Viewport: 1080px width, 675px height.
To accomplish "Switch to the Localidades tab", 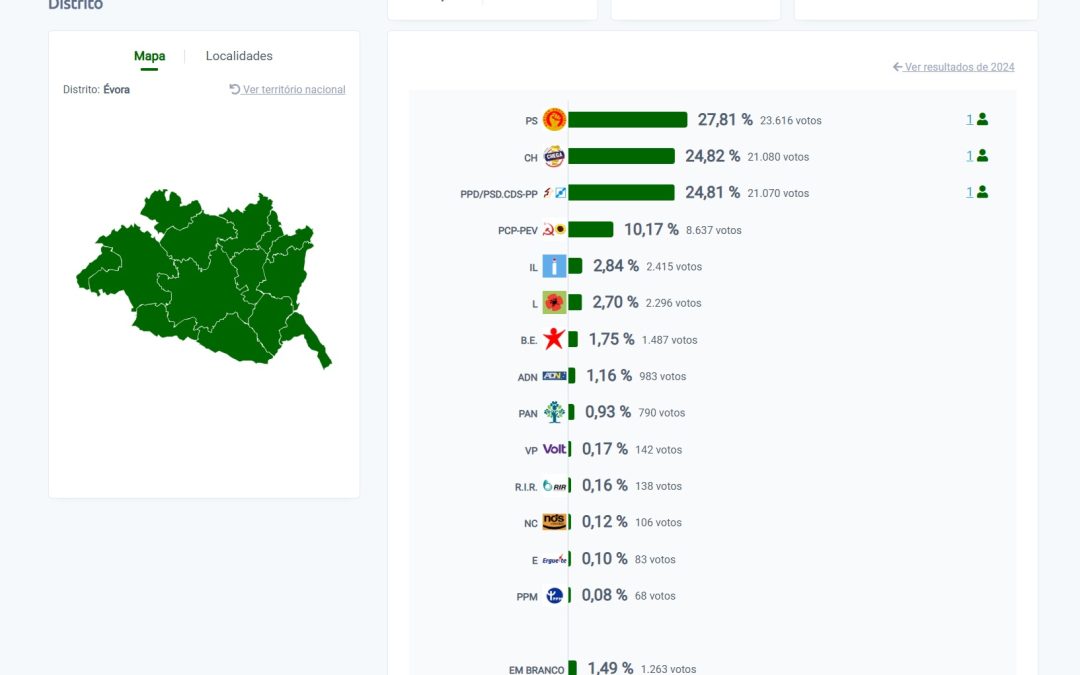I will [239, 56].
